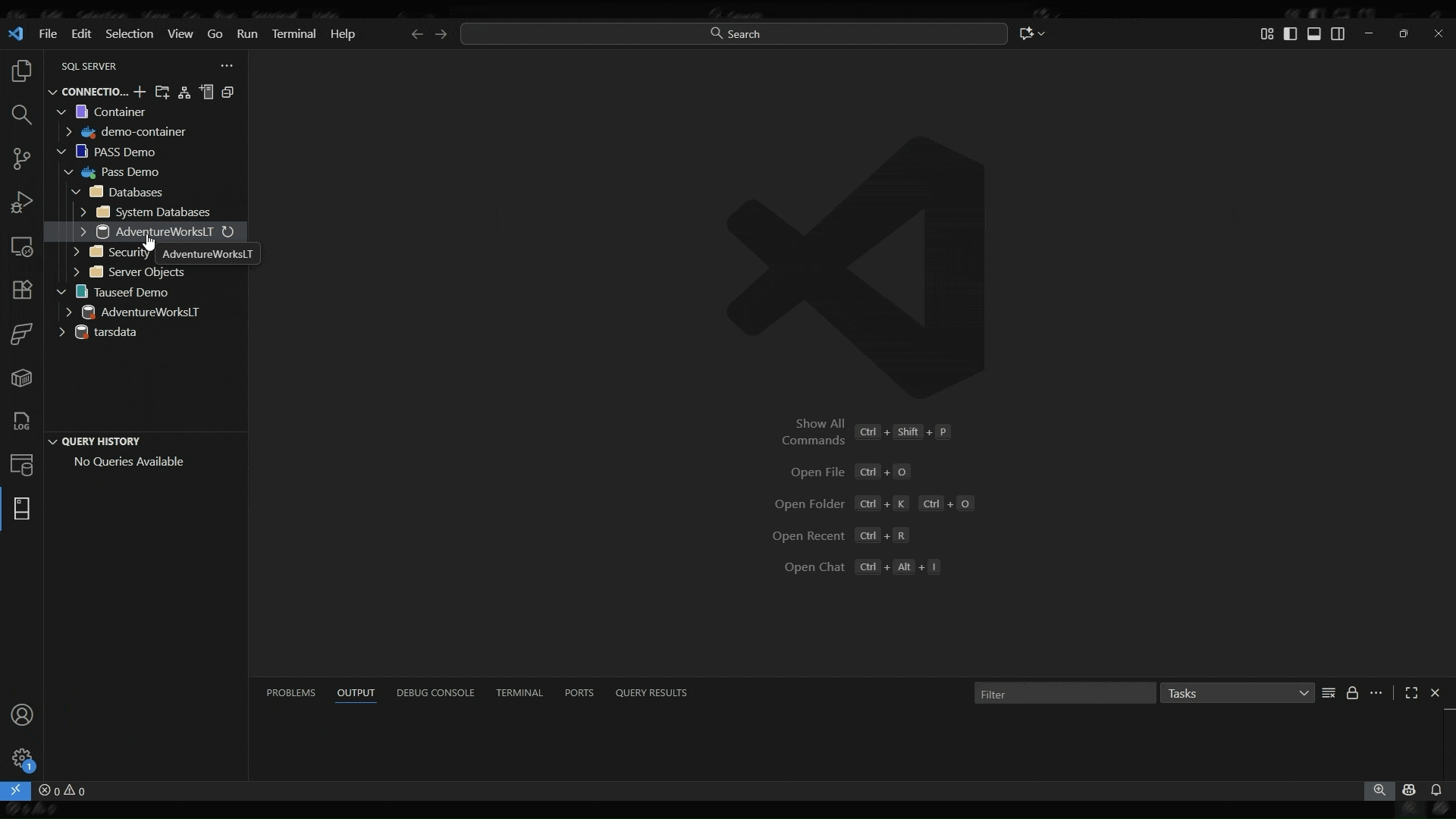Screen dimensions: 1456x819
Task: Open the Source Control view
Action: [x=22, y=159]
